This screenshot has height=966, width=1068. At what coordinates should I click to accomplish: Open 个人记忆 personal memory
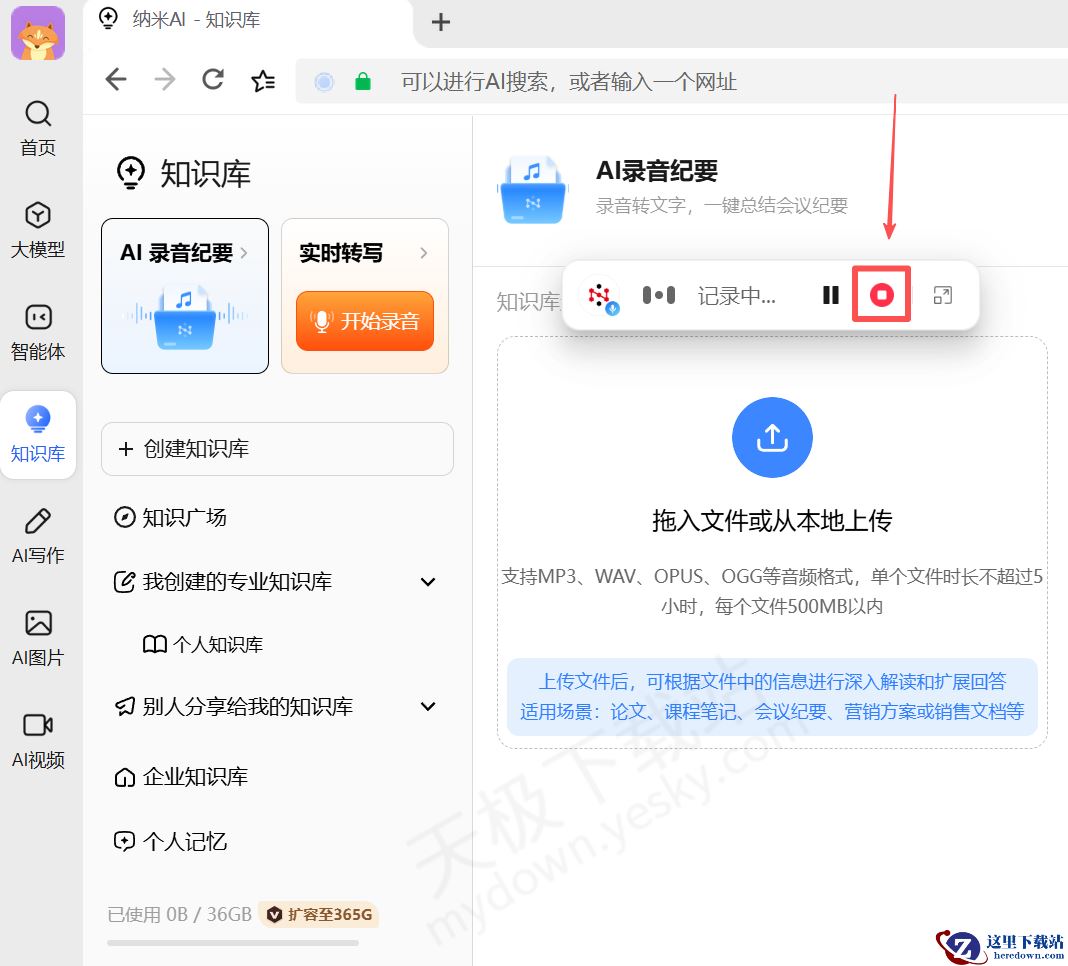click(x=185, y=841)
